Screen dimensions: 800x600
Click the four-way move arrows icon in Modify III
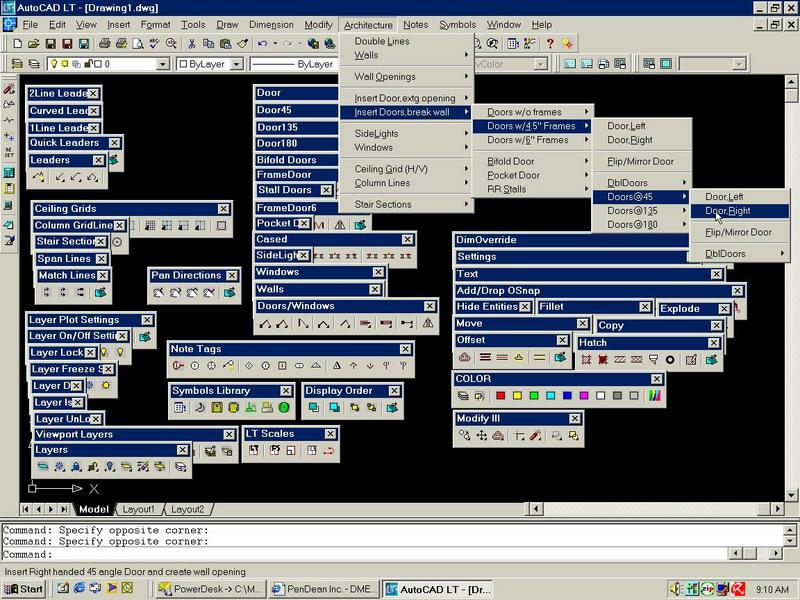pyautogui.click(x=482, y=435)
